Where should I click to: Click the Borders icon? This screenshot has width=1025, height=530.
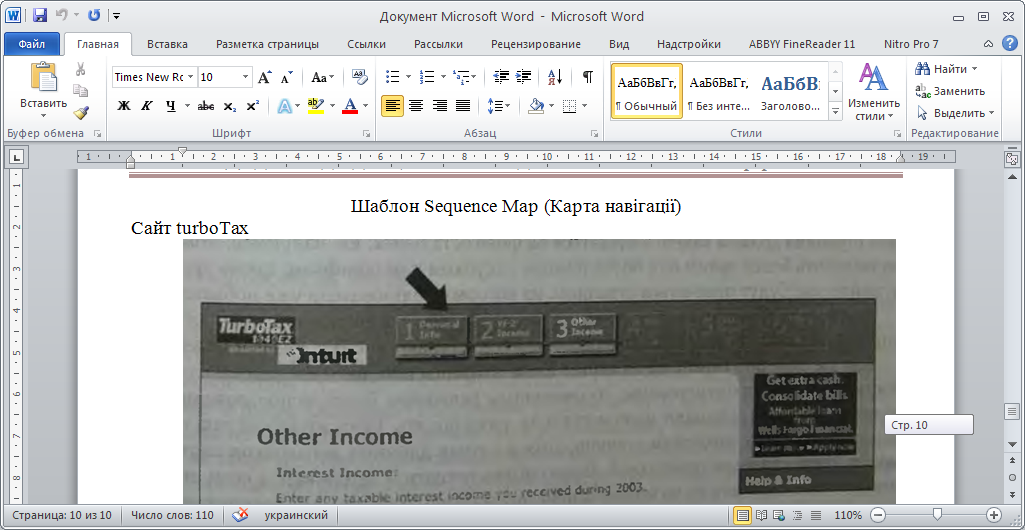(x=570, y=106)
